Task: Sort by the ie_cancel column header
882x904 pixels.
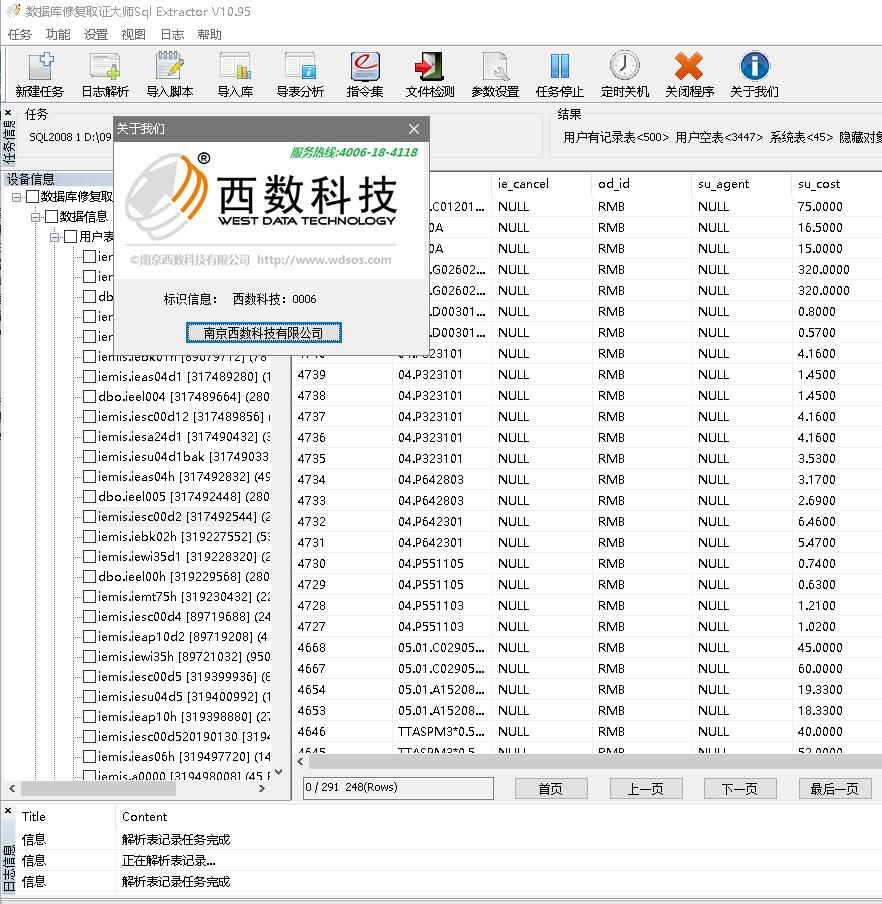Action: click(x=542, y=184)
